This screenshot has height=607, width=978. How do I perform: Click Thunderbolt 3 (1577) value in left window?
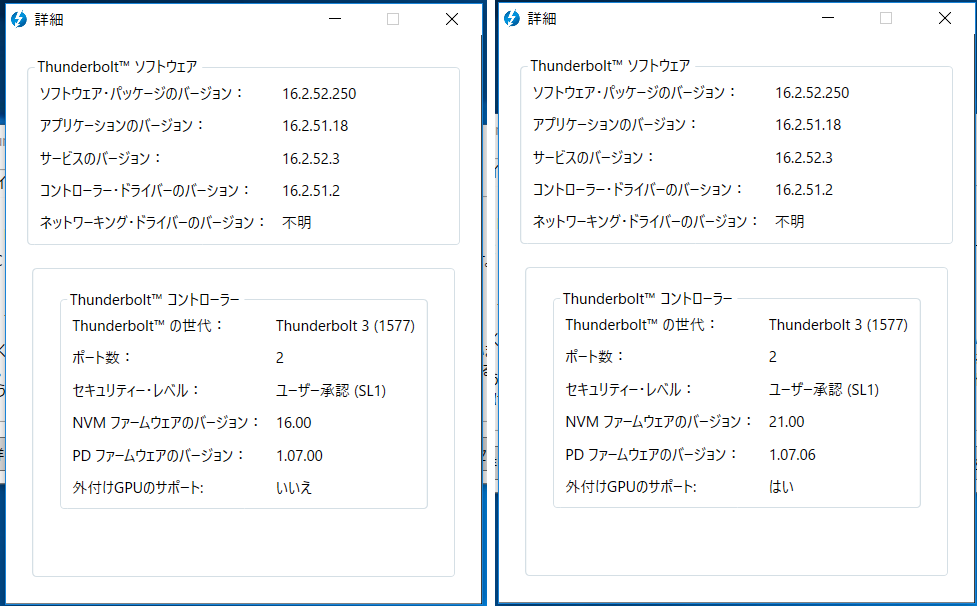(x=346, y=326)
